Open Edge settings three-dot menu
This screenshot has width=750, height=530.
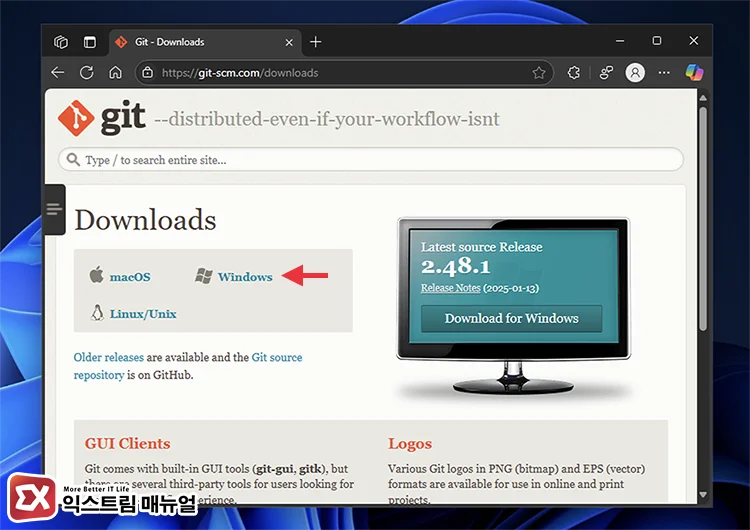[x=664, y=73]
